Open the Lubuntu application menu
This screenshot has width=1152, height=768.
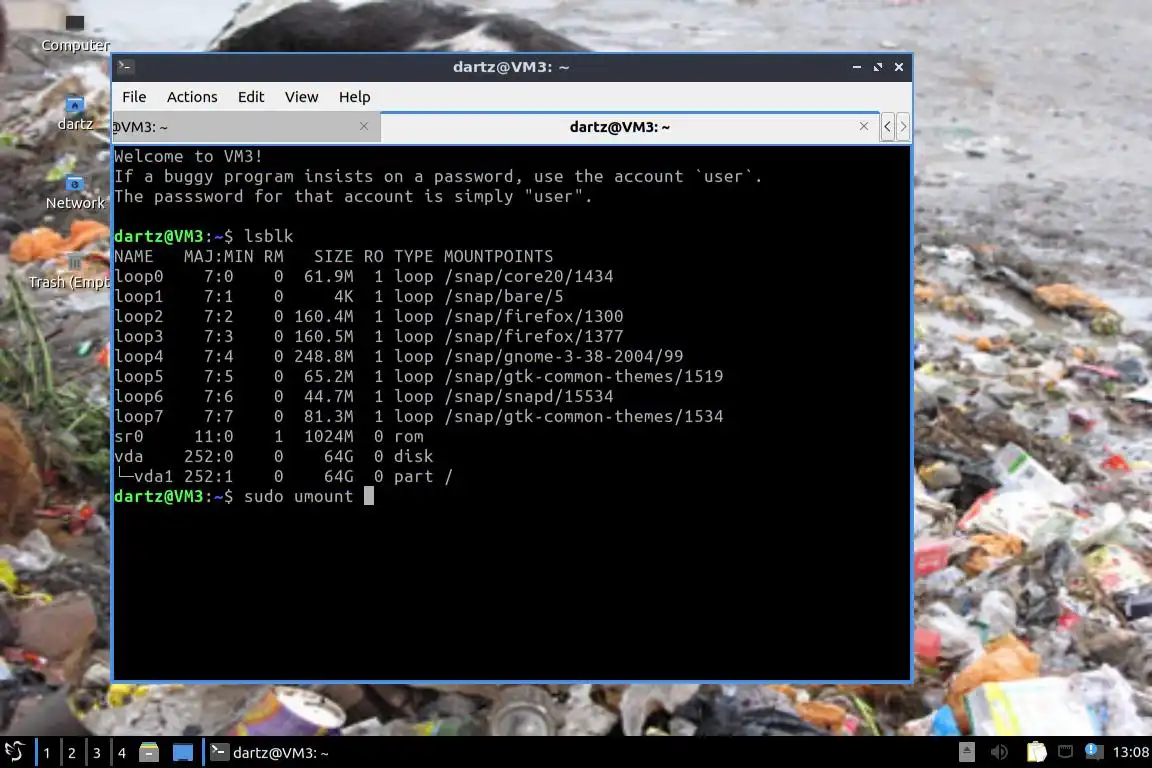[x=15, y=752]
